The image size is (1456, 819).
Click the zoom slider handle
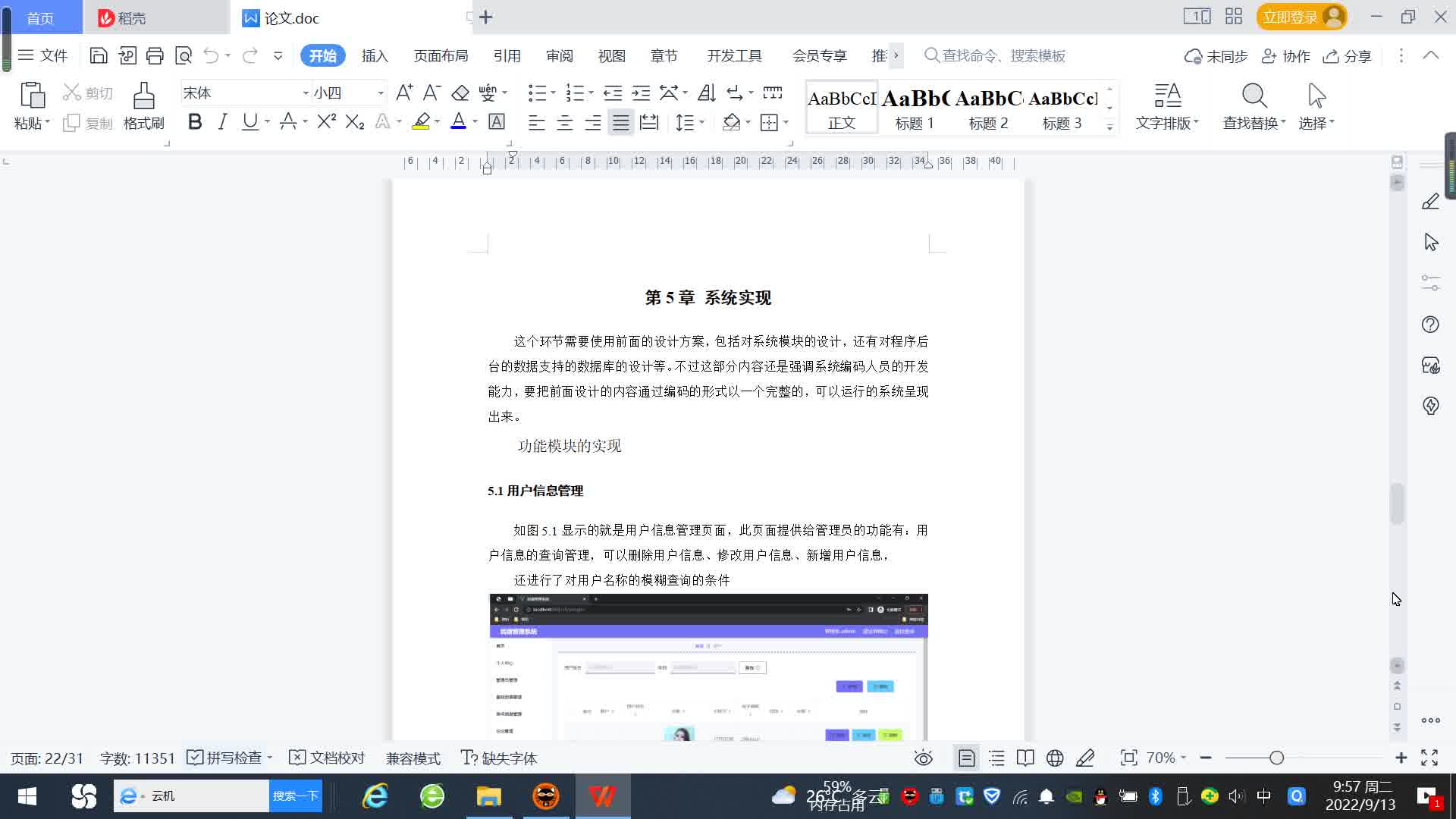[1276, 758]
